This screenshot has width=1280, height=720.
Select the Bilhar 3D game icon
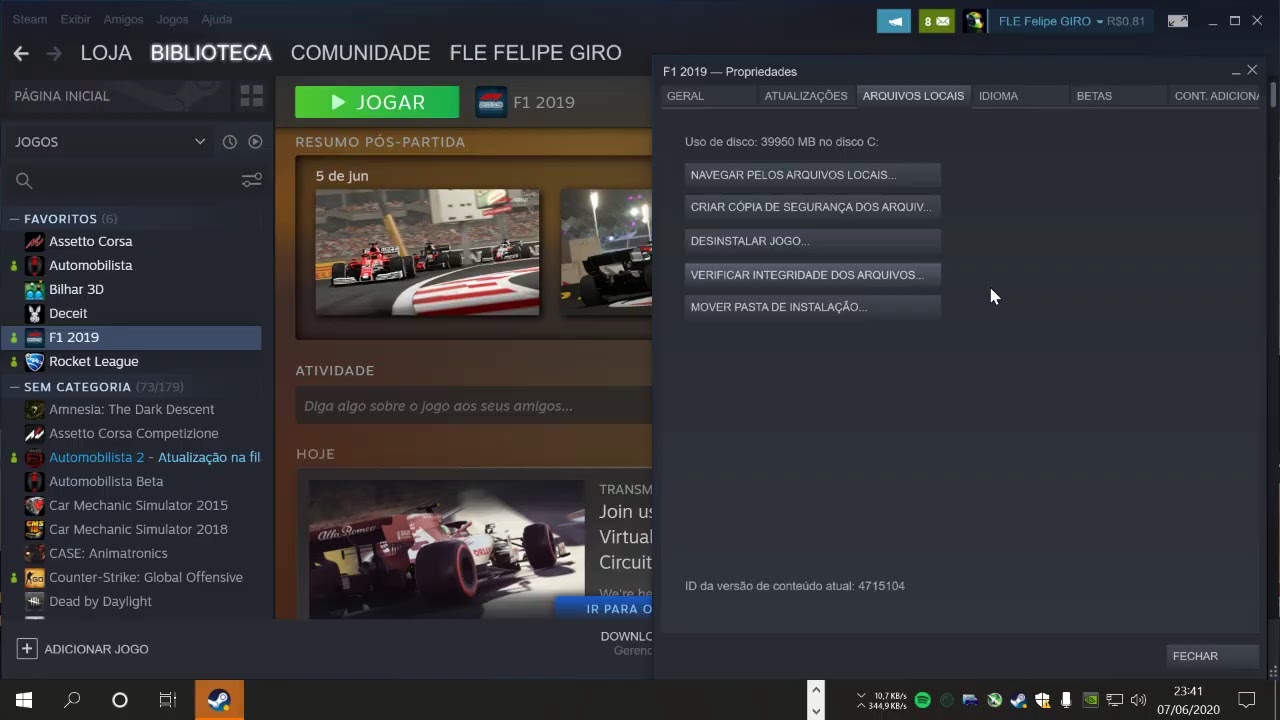[x=35, y=289]
